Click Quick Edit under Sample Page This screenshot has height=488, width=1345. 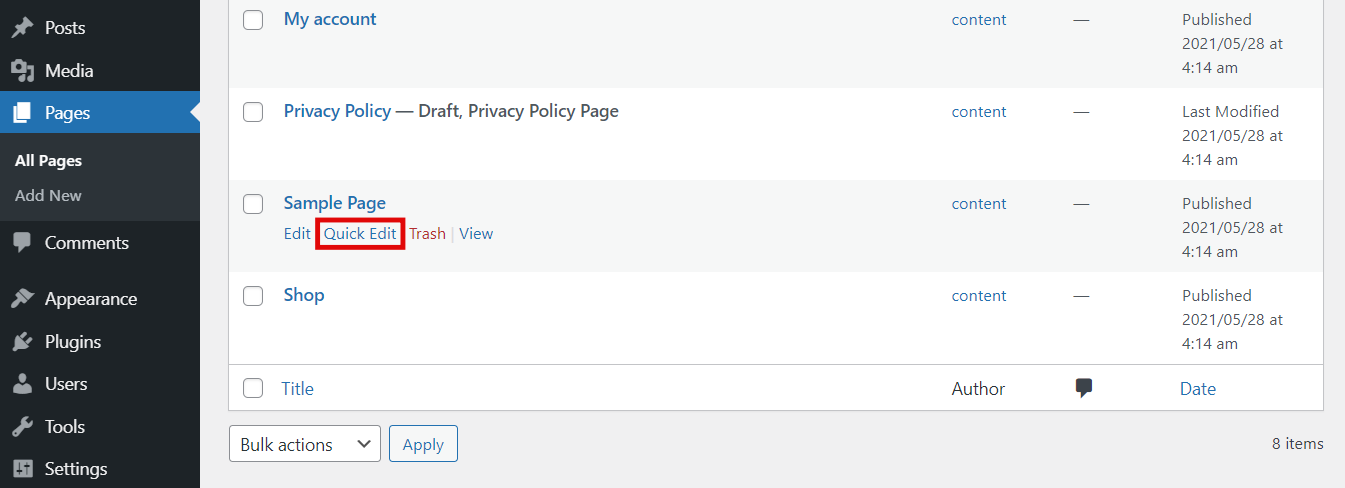pyautogui.click(x=360, y=234)
